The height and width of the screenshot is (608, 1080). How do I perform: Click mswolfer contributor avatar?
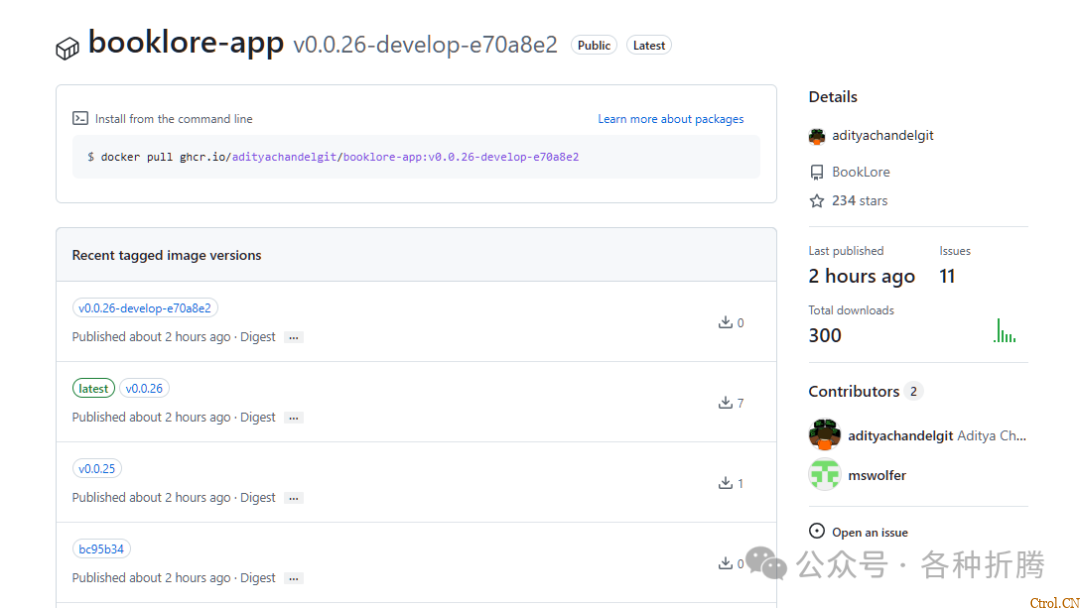point(824,474)
